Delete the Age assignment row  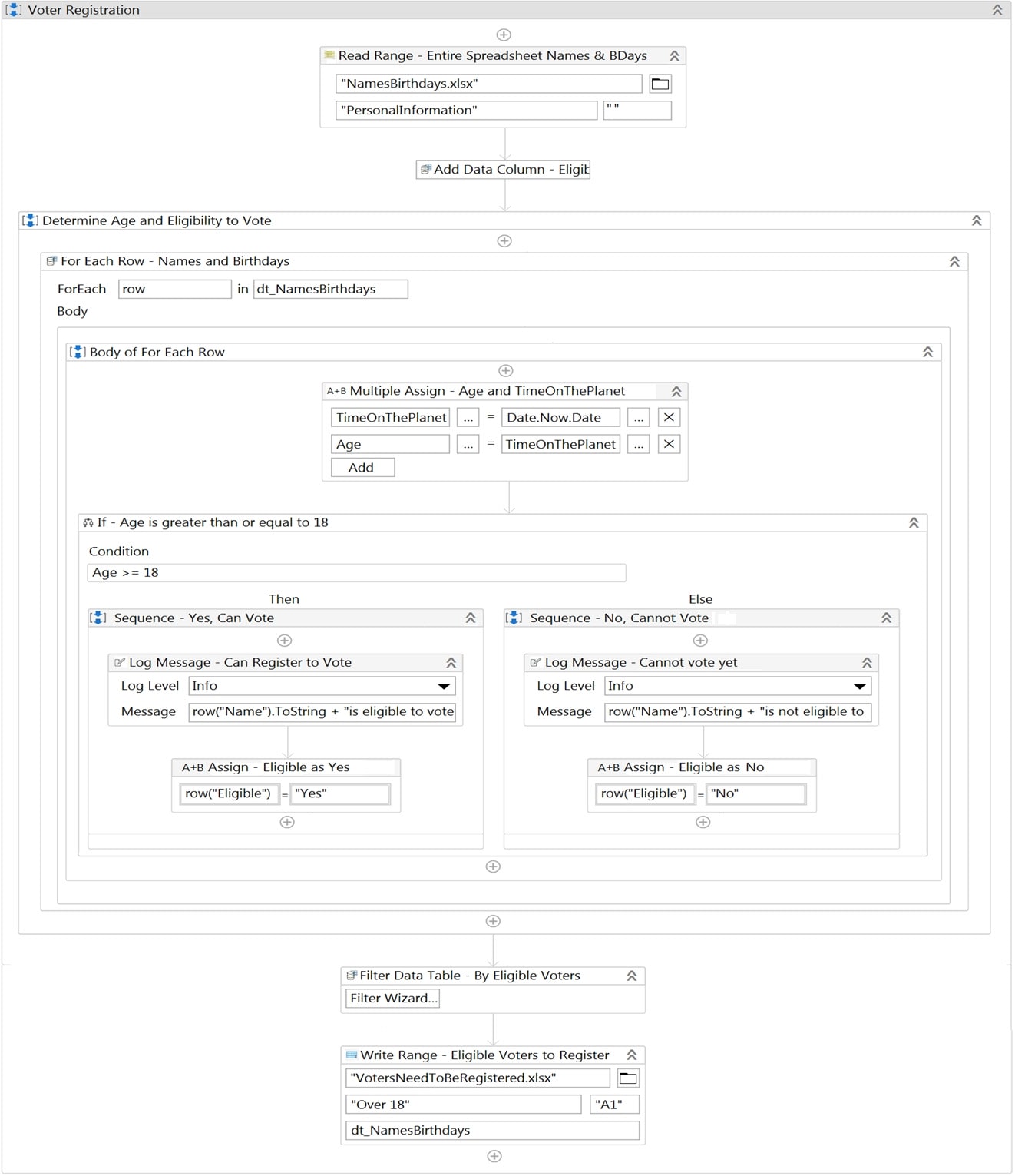pos(669,445)
